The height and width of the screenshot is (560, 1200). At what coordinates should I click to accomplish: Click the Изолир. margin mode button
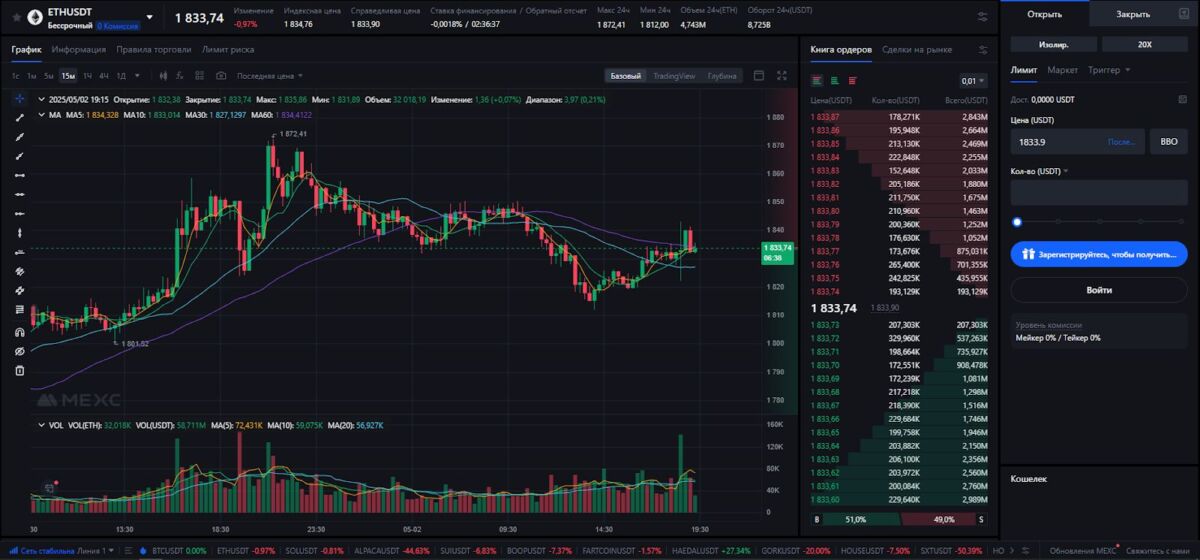pos(1054,44)
